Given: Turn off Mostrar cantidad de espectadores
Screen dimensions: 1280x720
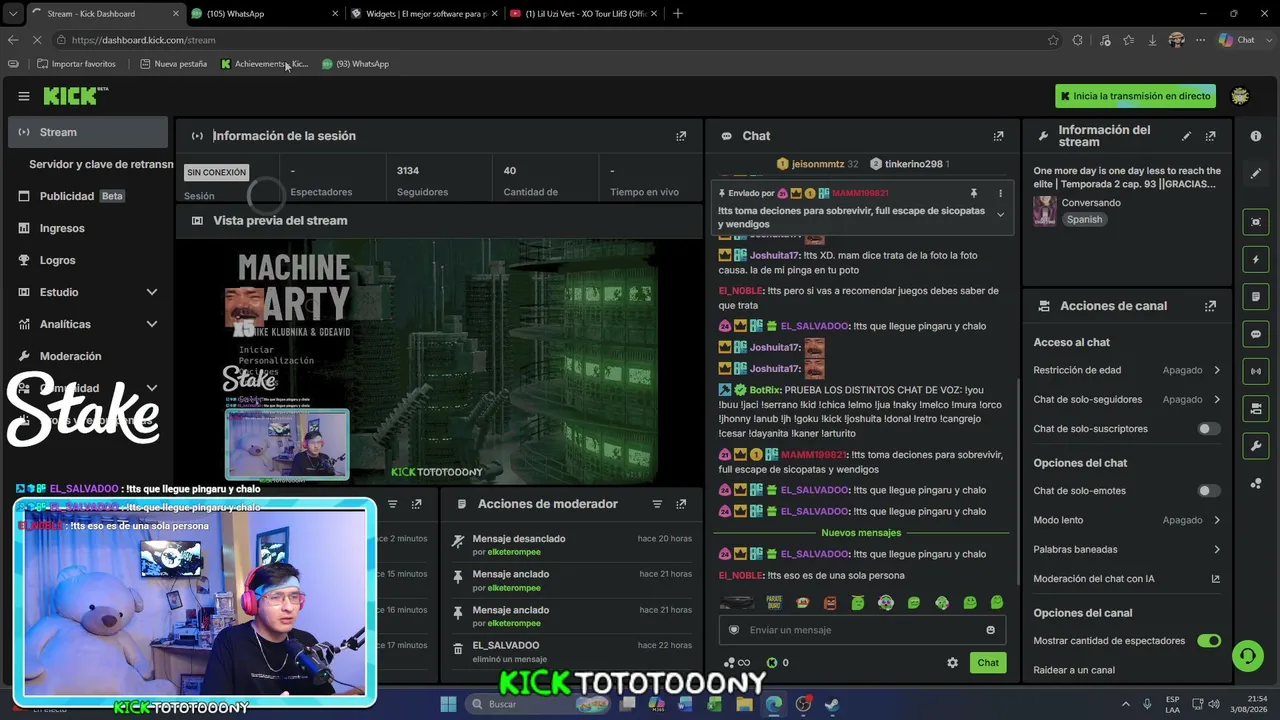Looking at the screenshot, I should tap(1209, 641).
